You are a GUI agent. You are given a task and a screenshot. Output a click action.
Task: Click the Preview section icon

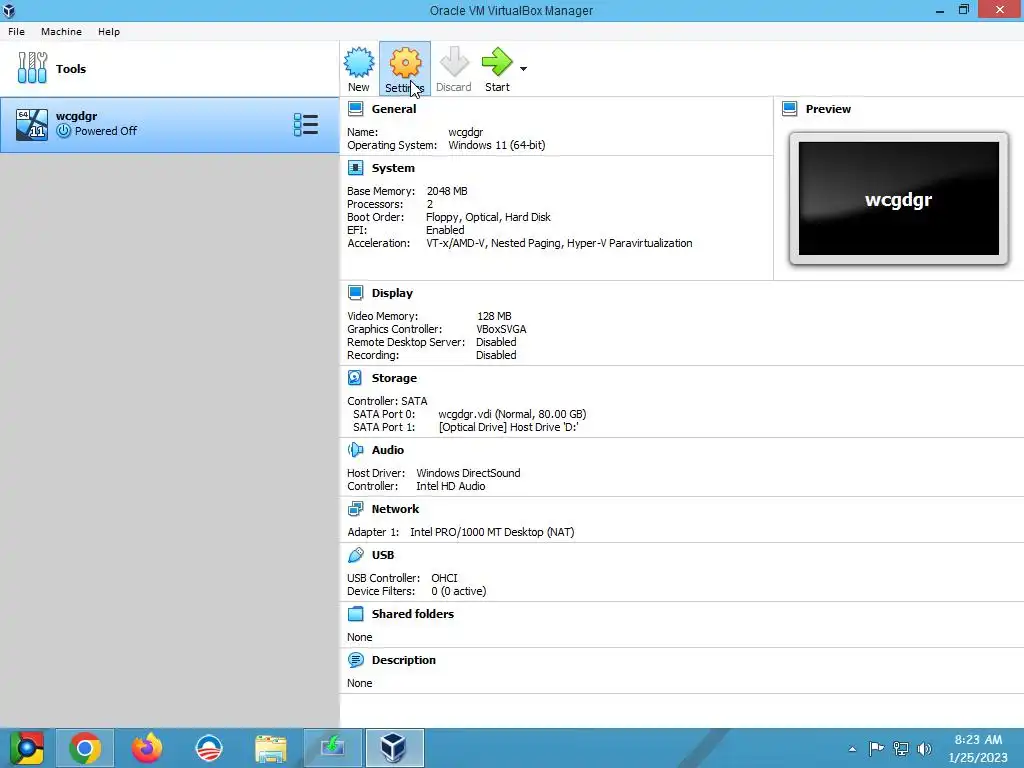(790, 109)
